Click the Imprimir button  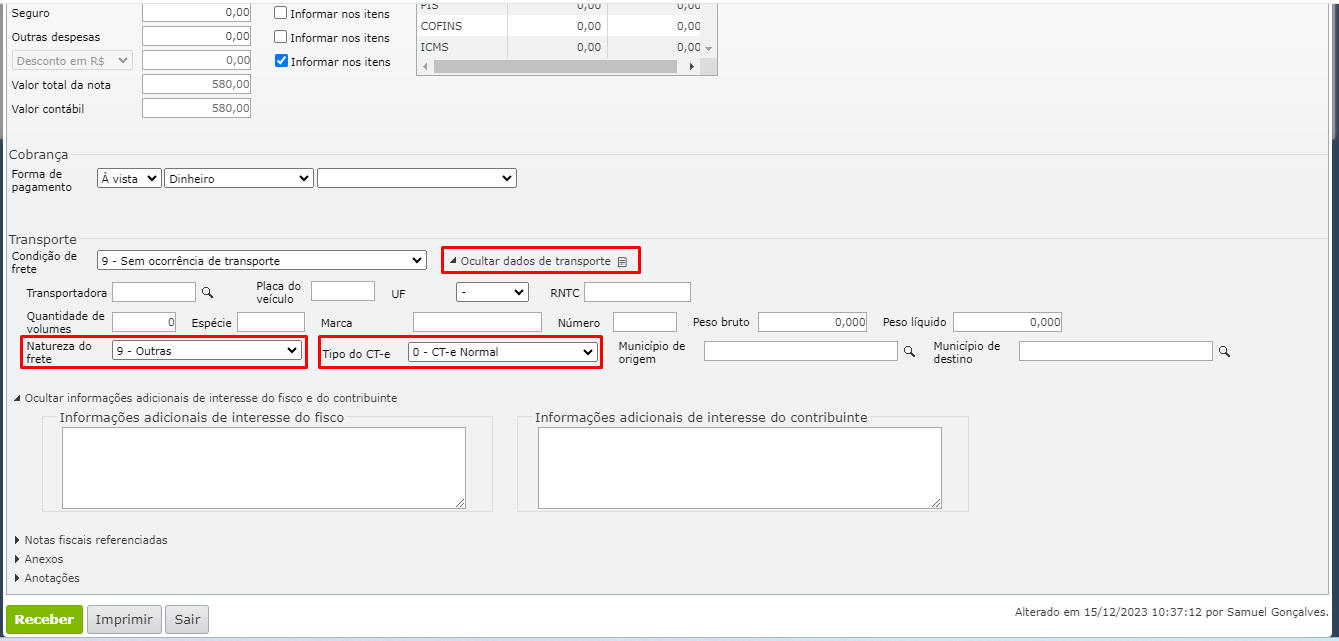click(124, 620)
